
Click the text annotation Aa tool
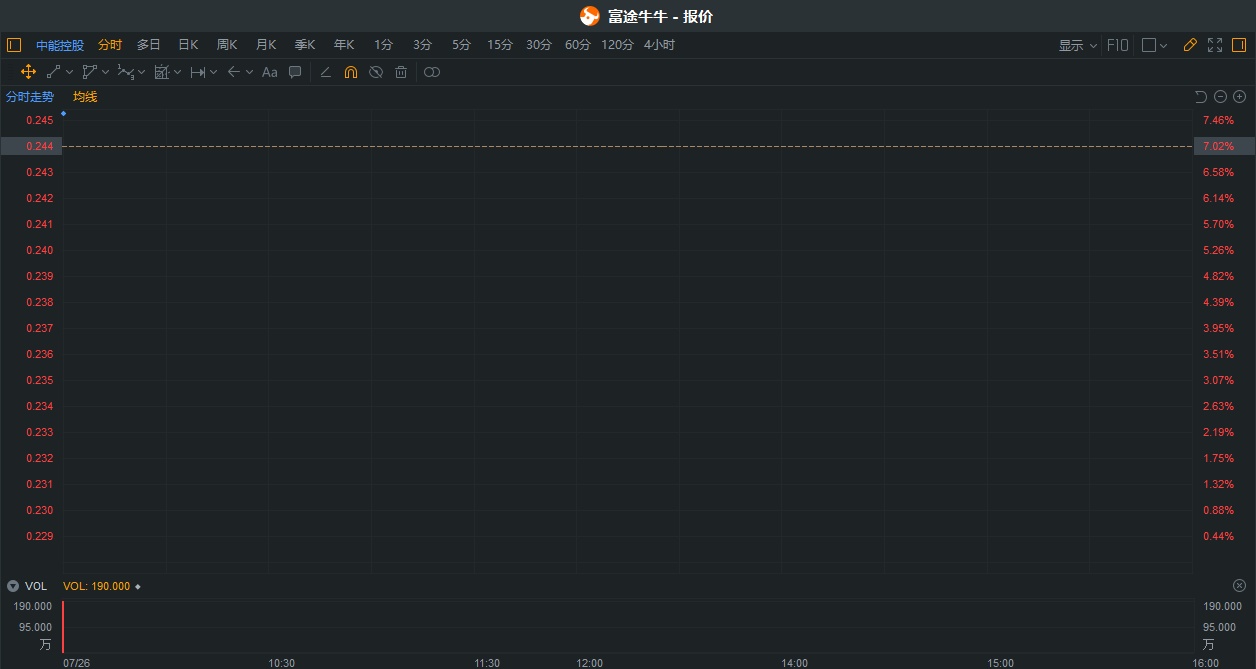coord(269,72)
